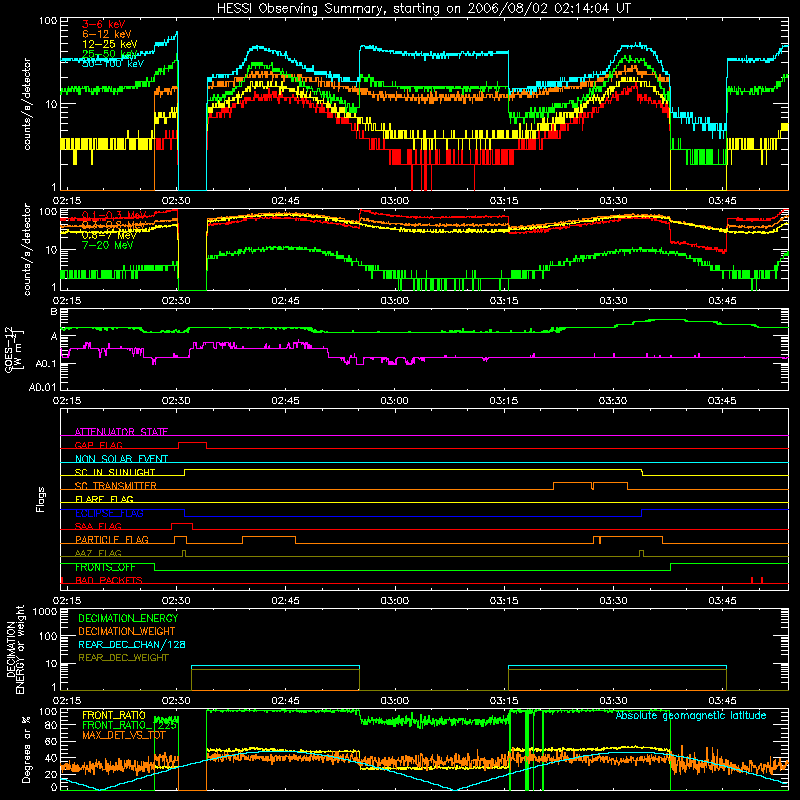Screen dimensions: 800x800
Task: Click the NON_SOLAR_EVENT flag label
Action: 121,459
